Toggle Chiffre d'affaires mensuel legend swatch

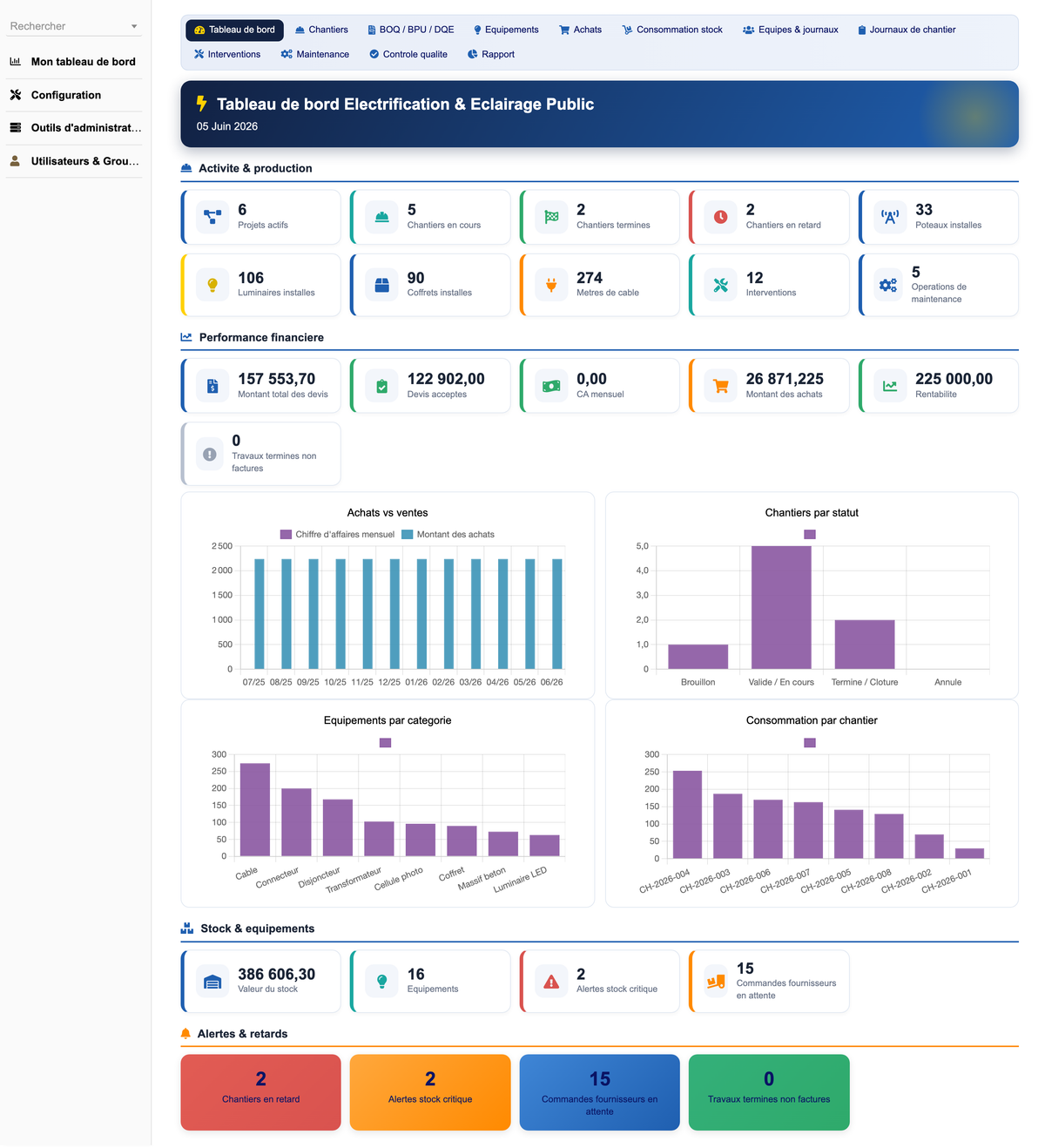pyautogui.click(x=286, y=535)
